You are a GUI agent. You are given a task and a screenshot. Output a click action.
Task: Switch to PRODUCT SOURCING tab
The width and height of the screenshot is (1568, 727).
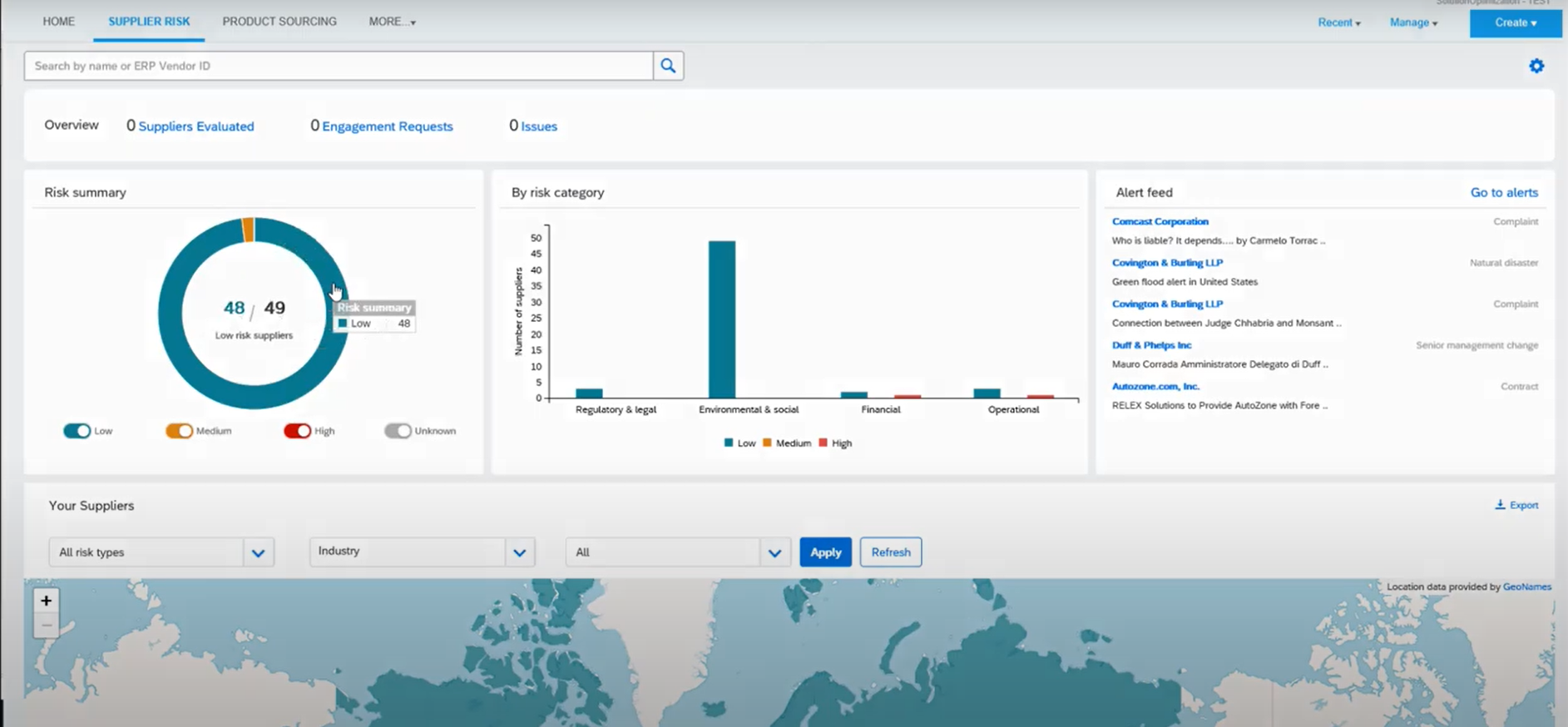[x=279, y=22]
